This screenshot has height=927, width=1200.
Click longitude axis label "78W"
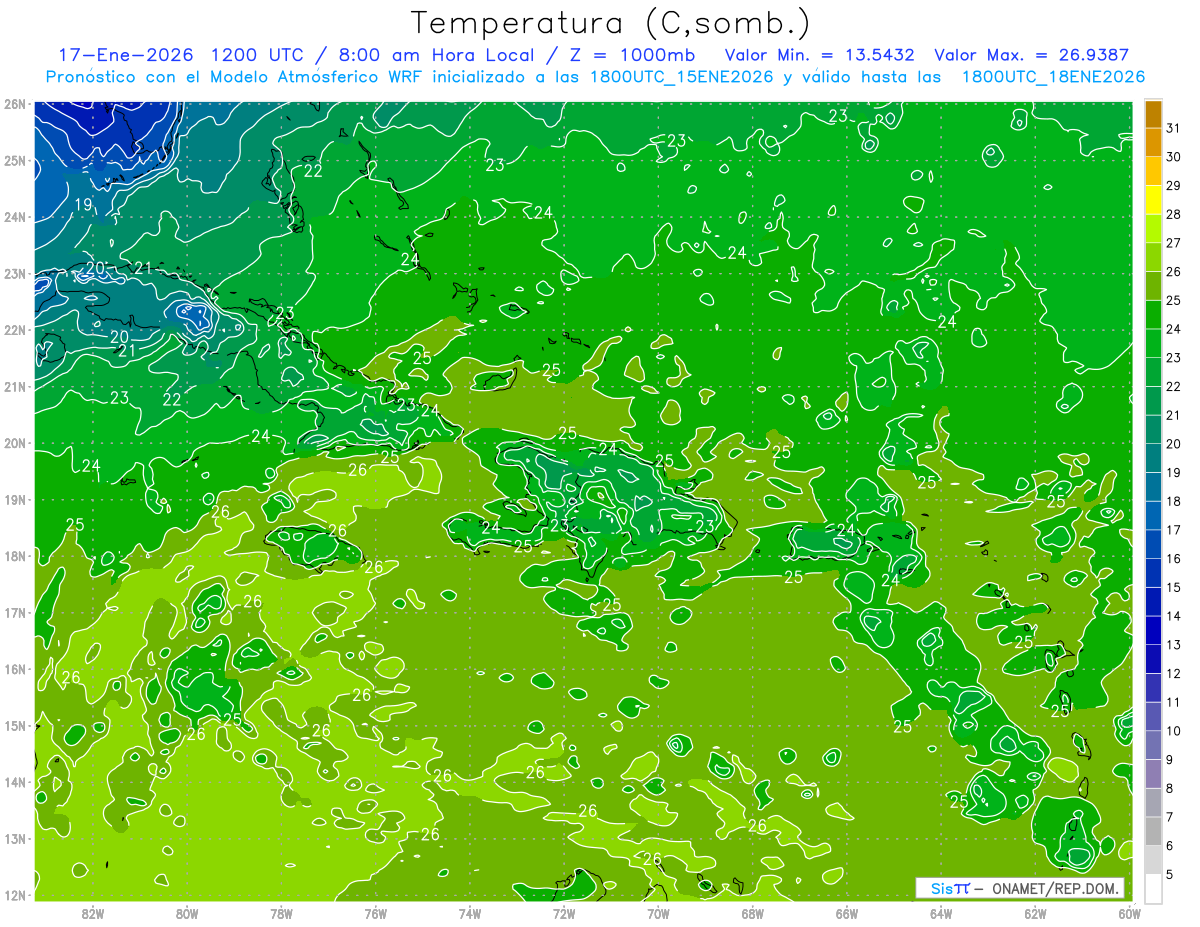pos(282,913)
